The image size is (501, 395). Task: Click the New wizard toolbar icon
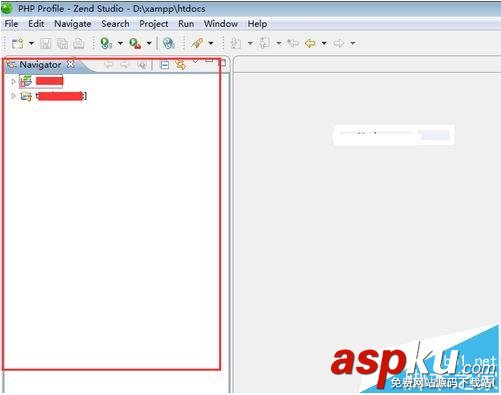click(x=17, y=44)
